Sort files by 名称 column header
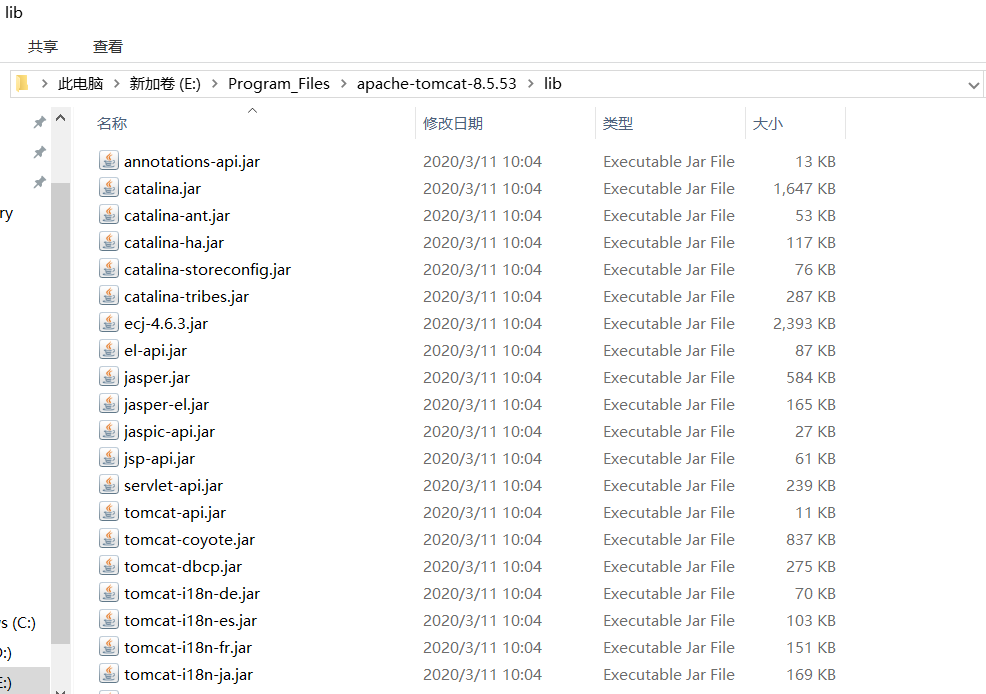Screen dimensions: 986x694 point(112,123)
